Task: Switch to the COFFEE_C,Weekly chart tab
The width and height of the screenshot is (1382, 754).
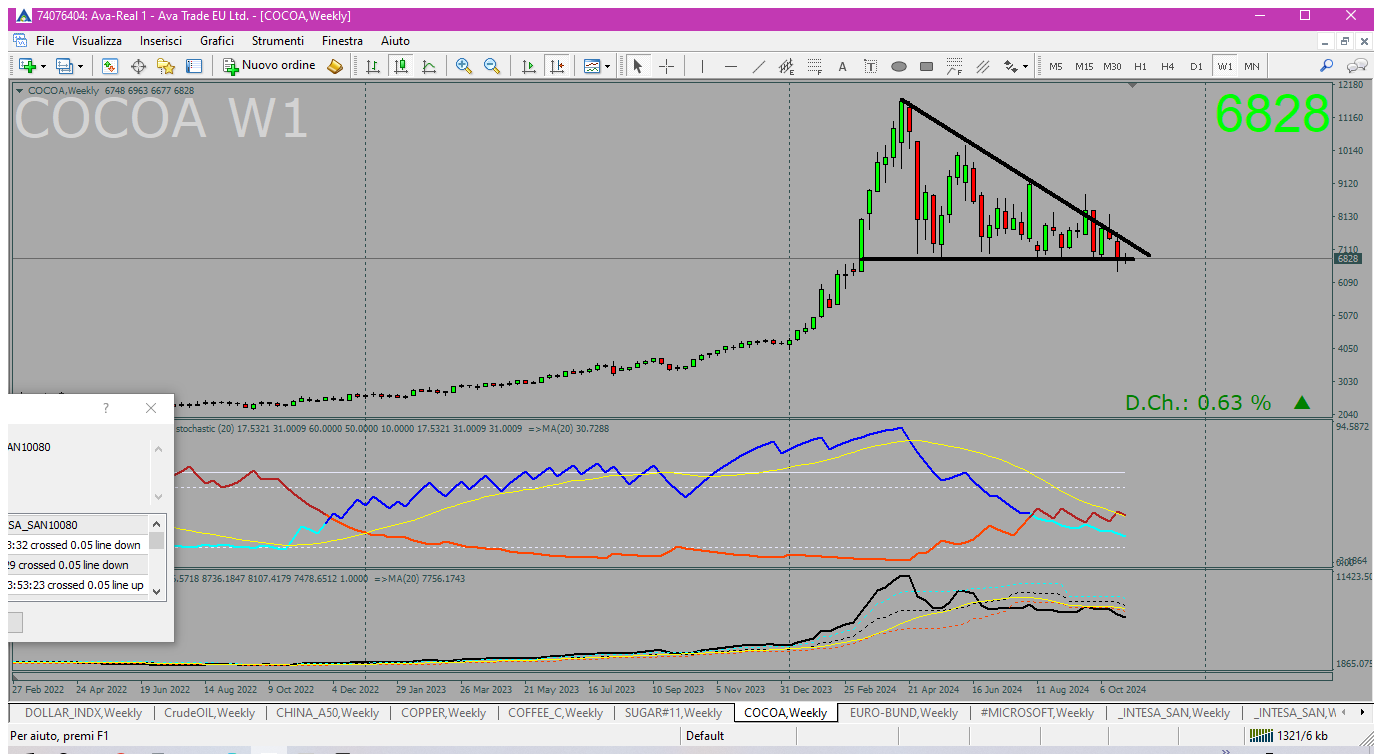Action: click(555, 713)
